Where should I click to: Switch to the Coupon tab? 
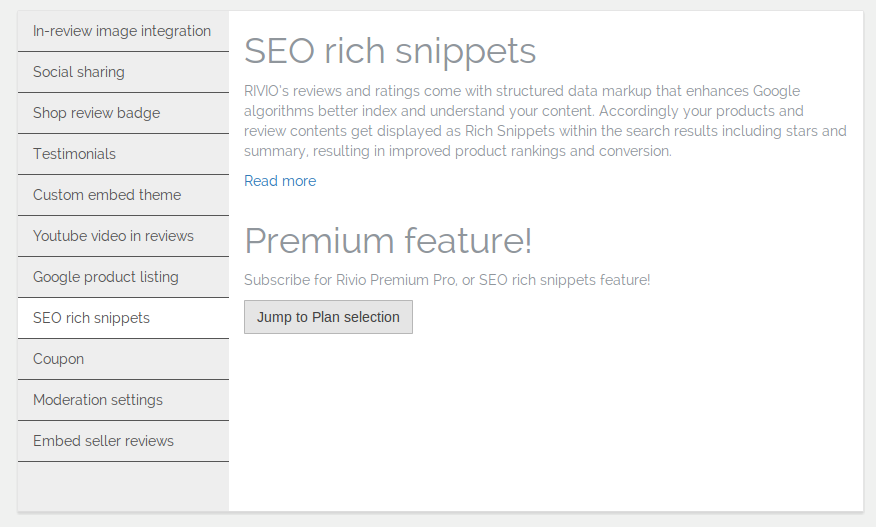point(123,359)
